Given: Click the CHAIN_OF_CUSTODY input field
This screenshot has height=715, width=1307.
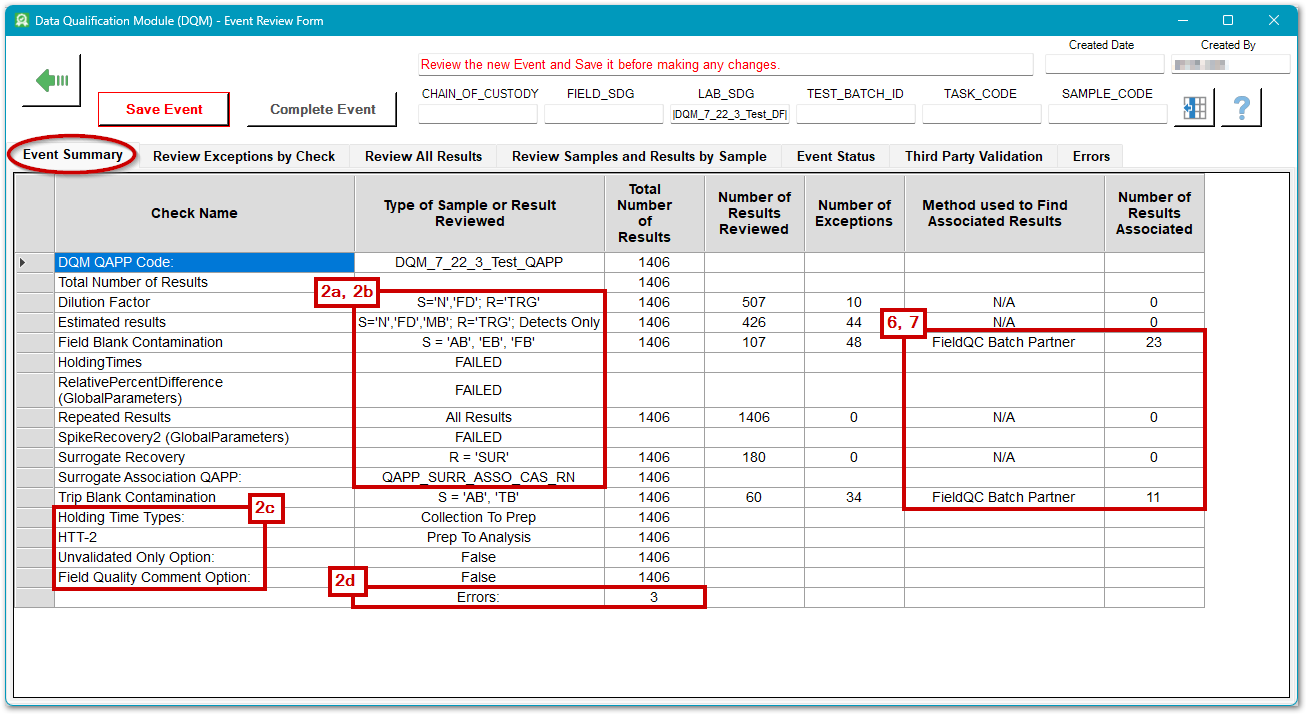Looking at the screenshot, I should coord(478,114).
